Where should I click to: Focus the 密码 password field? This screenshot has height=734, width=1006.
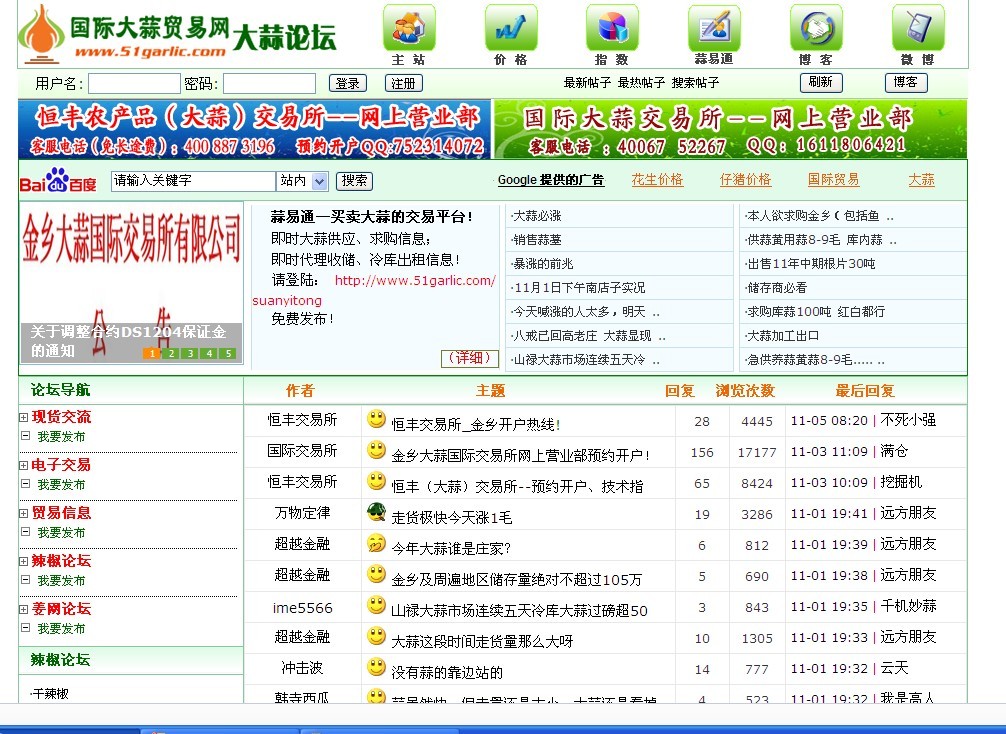[x=269, y=83]
